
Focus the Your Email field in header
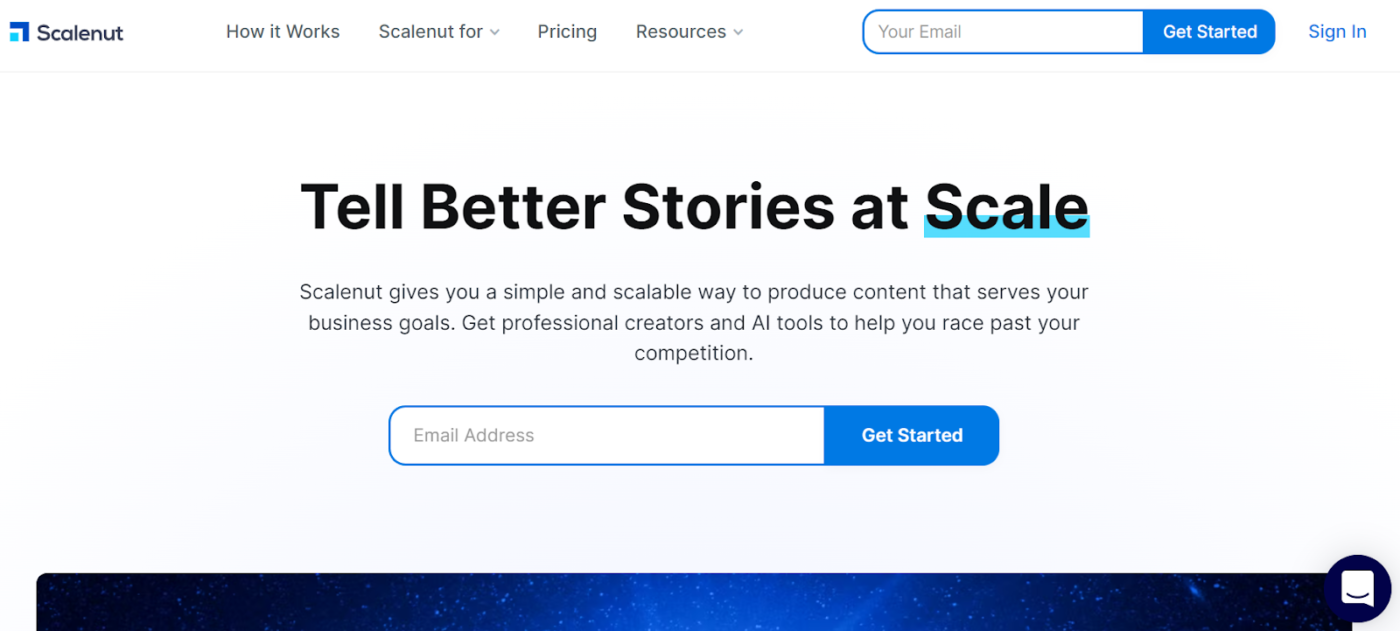point(1003,32)
